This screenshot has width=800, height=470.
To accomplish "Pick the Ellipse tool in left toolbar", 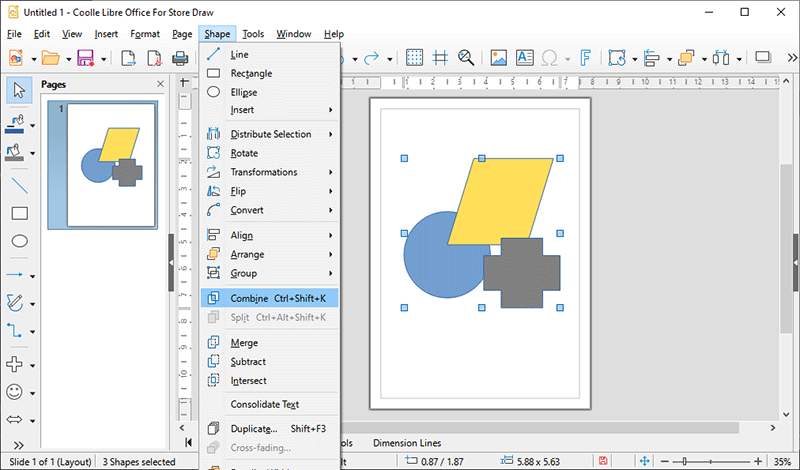I will 19,241.
